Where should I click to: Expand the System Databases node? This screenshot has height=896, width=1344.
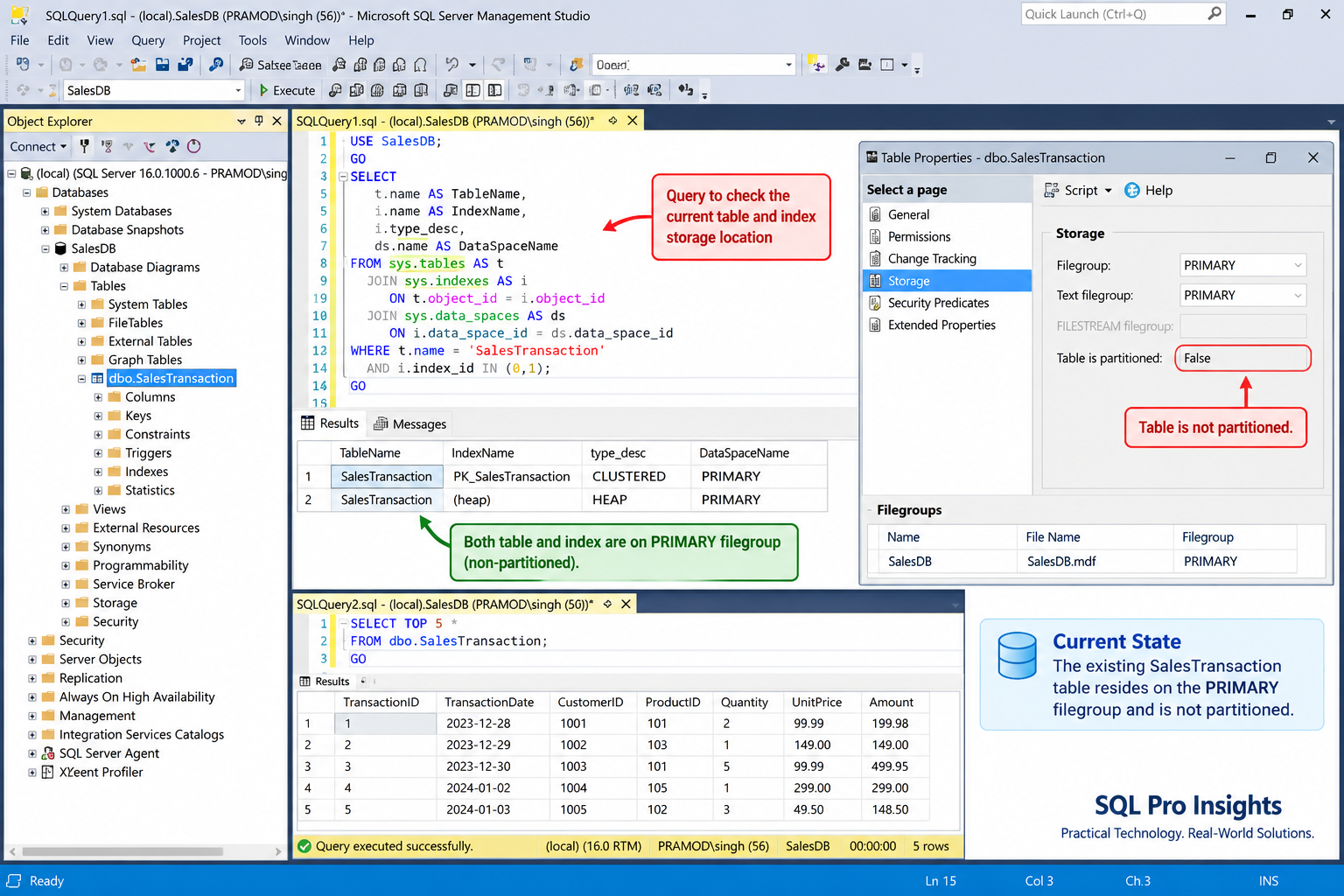[x=45, y=211]
